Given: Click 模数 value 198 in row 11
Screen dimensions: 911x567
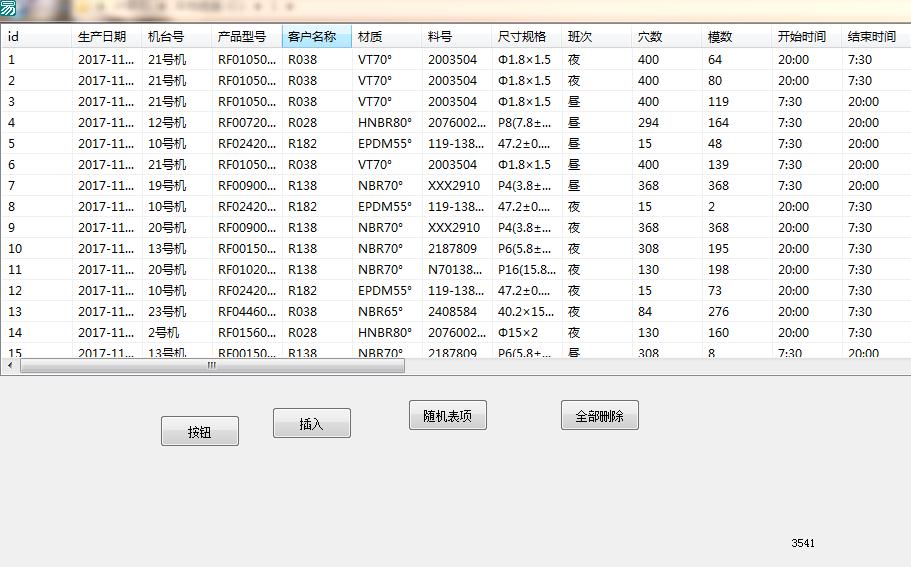Looking at the screenshot, I should pyautogui.click(x=718, y=270).
